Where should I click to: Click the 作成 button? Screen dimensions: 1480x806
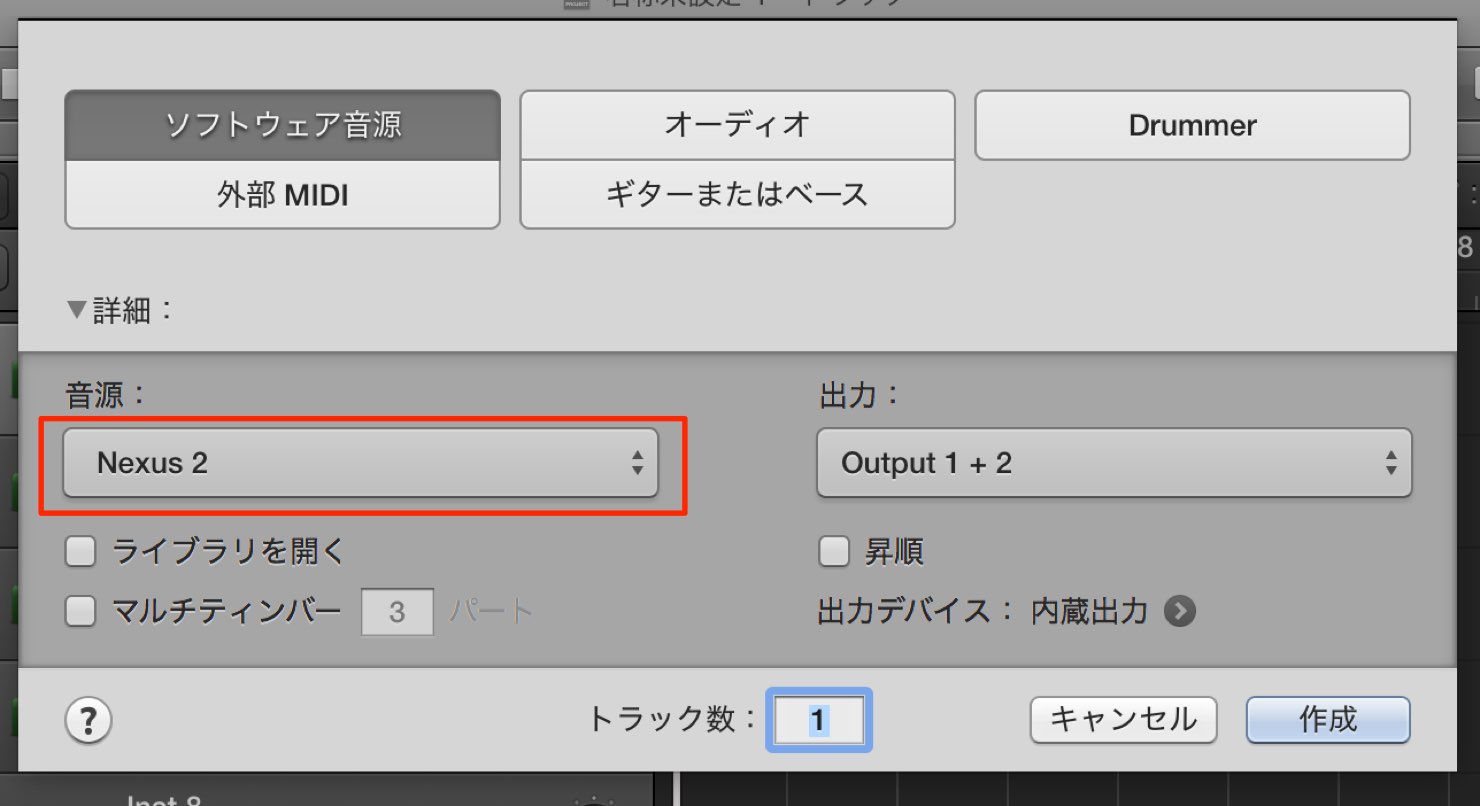click(1328, 720)
